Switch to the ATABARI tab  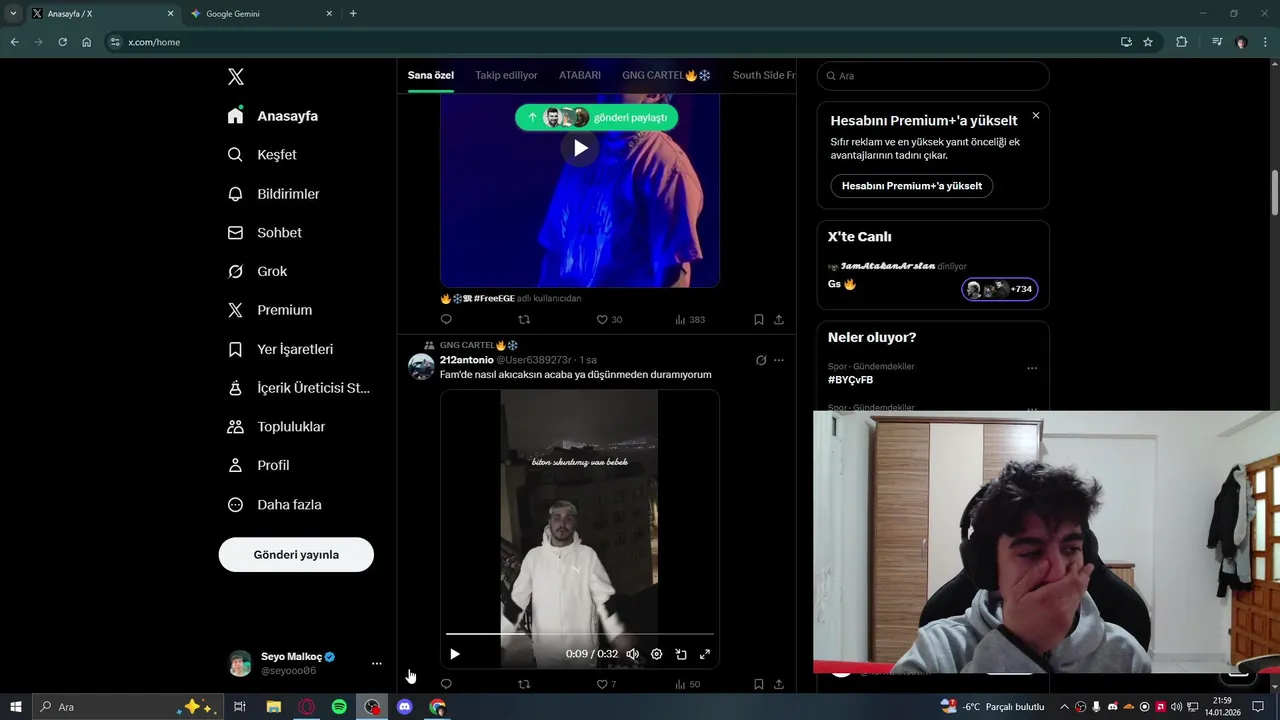pos(580,75)
